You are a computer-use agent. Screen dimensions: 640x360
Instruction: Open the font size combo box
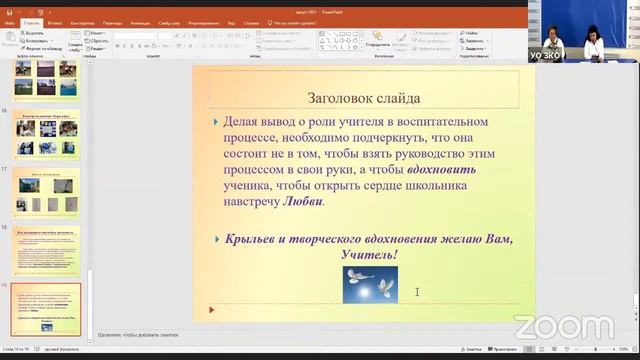pyautogui.click(x=165, y=36)
